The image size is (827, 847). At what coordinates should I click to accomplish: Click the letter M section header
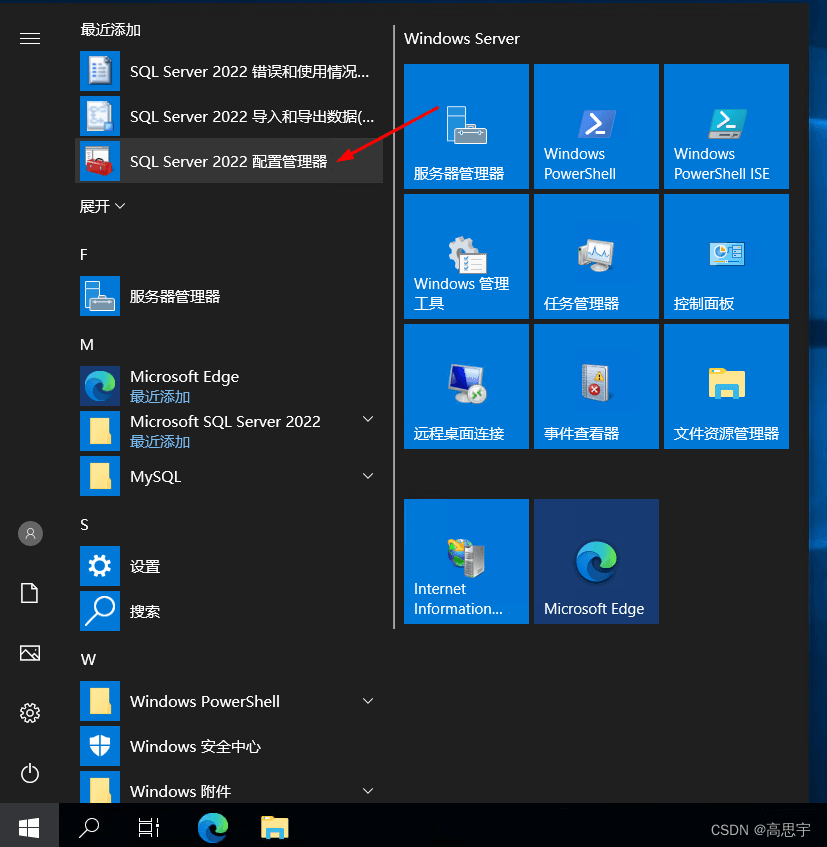point(87,345)
